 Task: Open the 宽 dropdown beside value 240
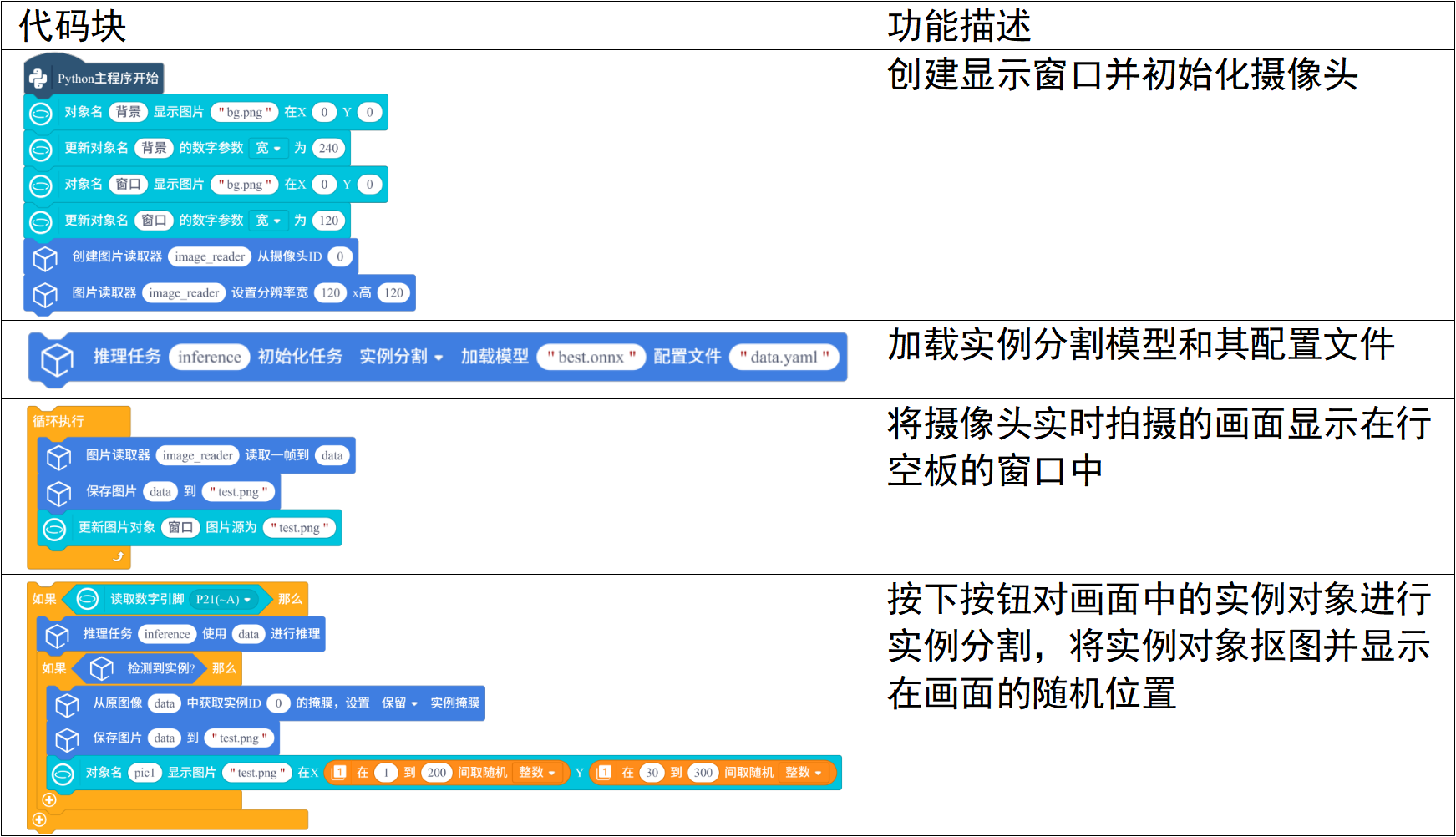point(268,149)
